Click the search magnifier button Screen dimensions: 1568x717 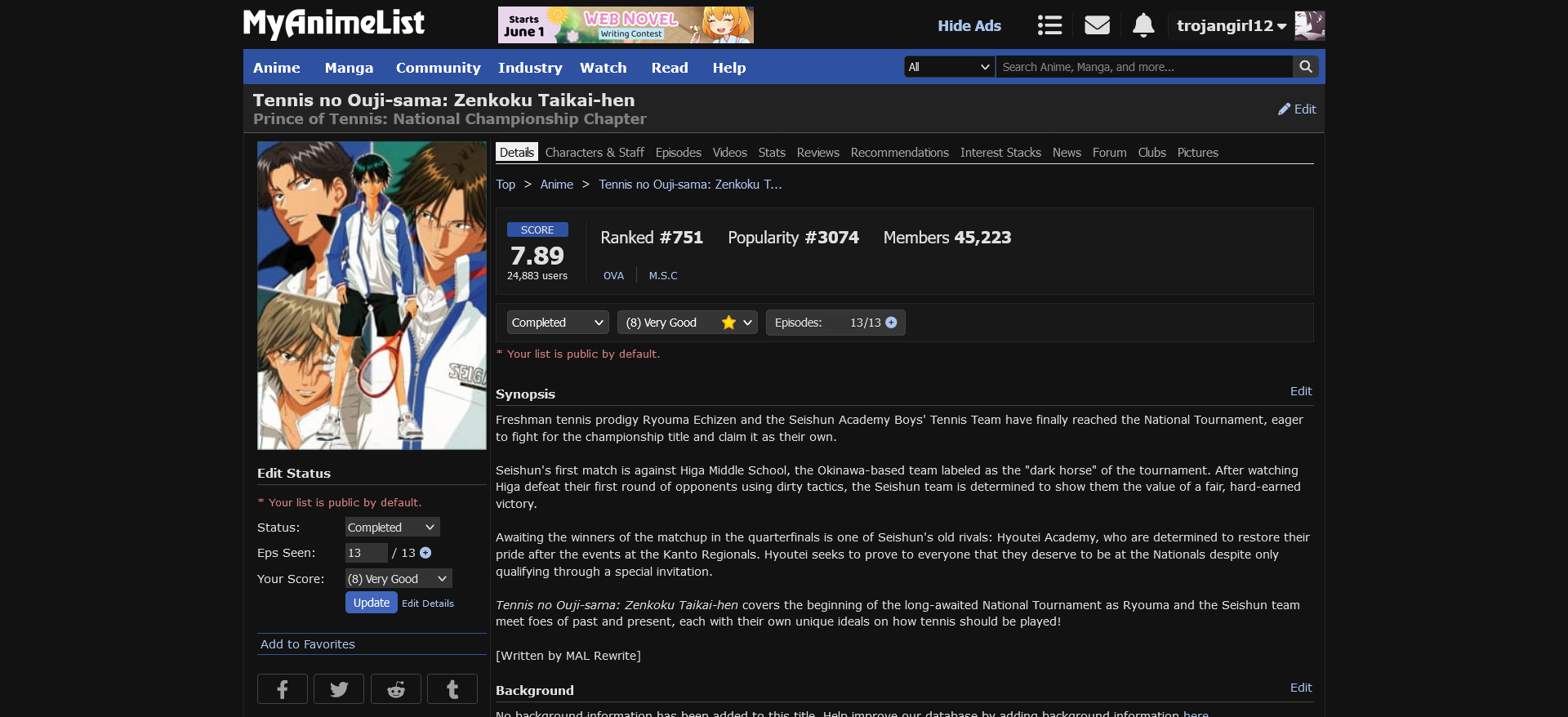click(x=1306, y=67)
